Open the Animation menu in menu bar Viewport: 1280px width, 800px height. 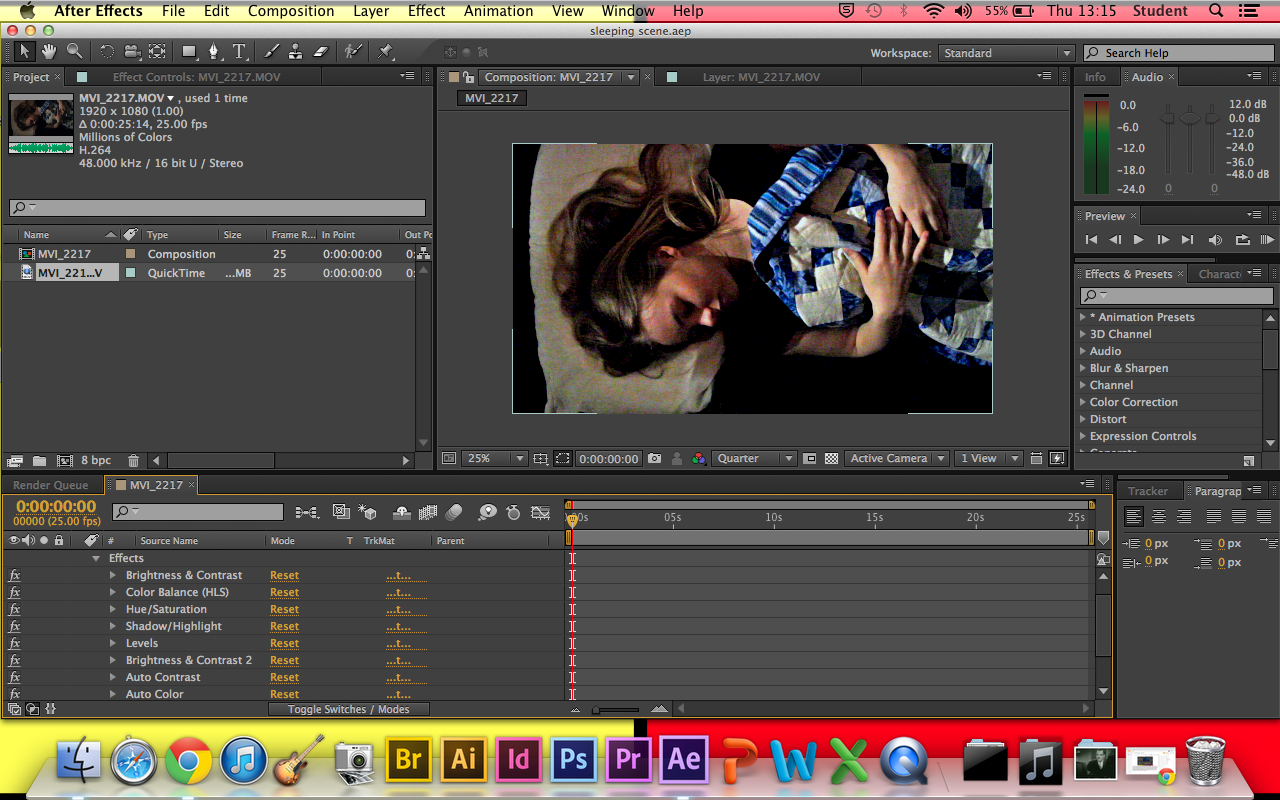pos(499,11)
